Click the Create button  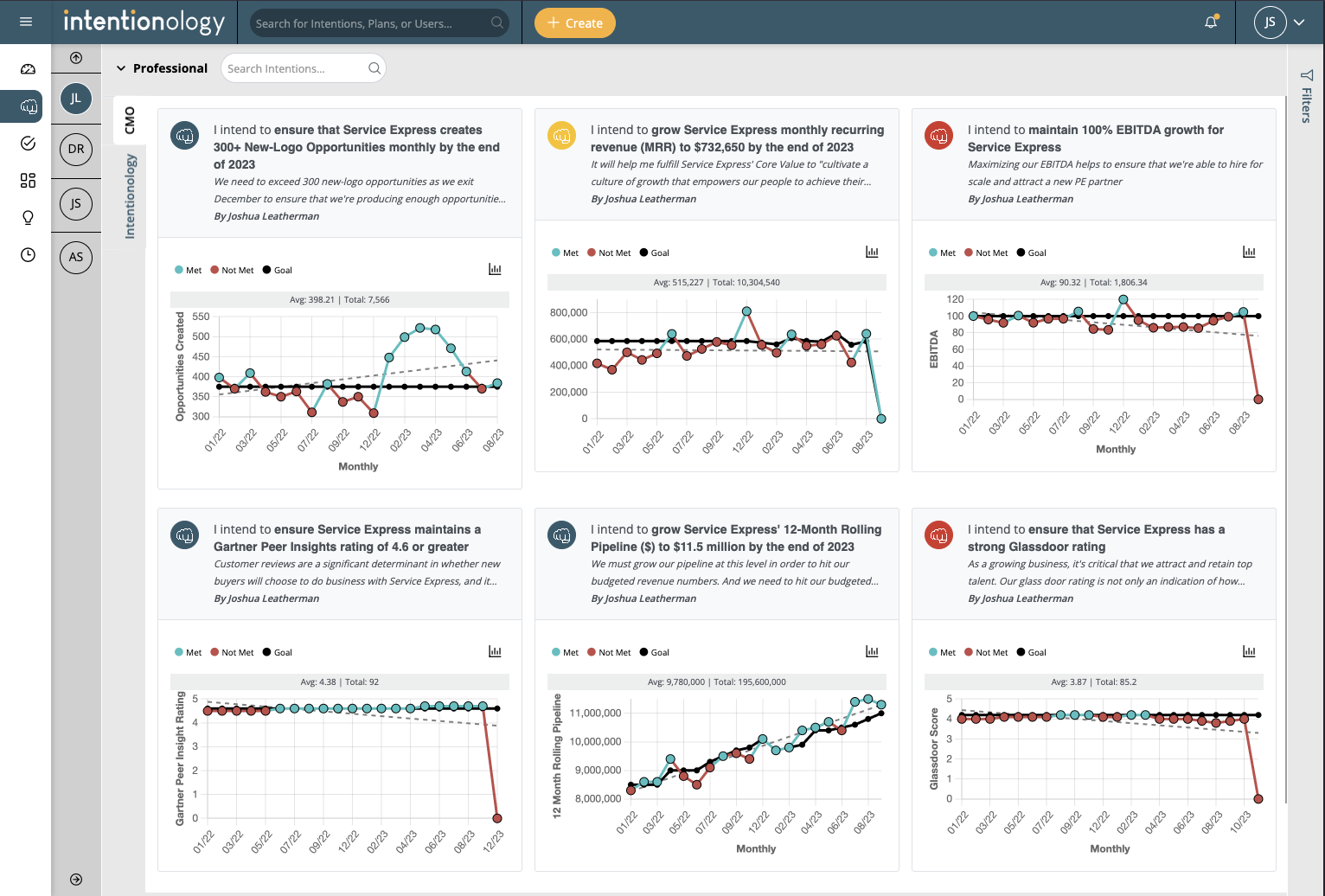tap(574, 23)
